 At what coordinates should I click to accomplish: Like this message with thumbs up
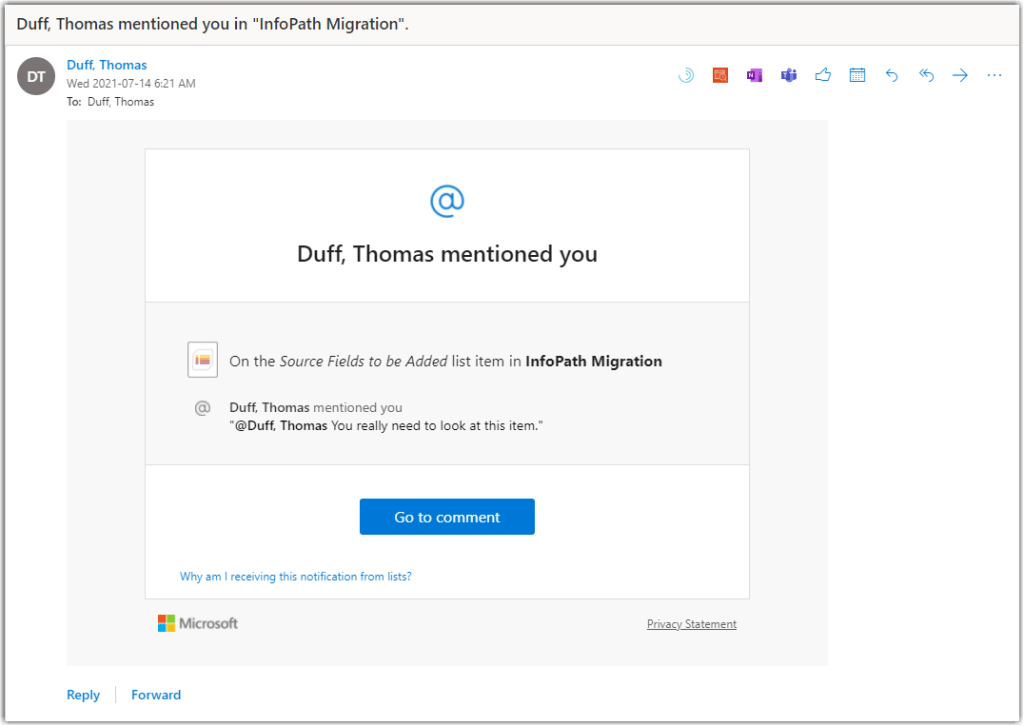coord(823,75)
